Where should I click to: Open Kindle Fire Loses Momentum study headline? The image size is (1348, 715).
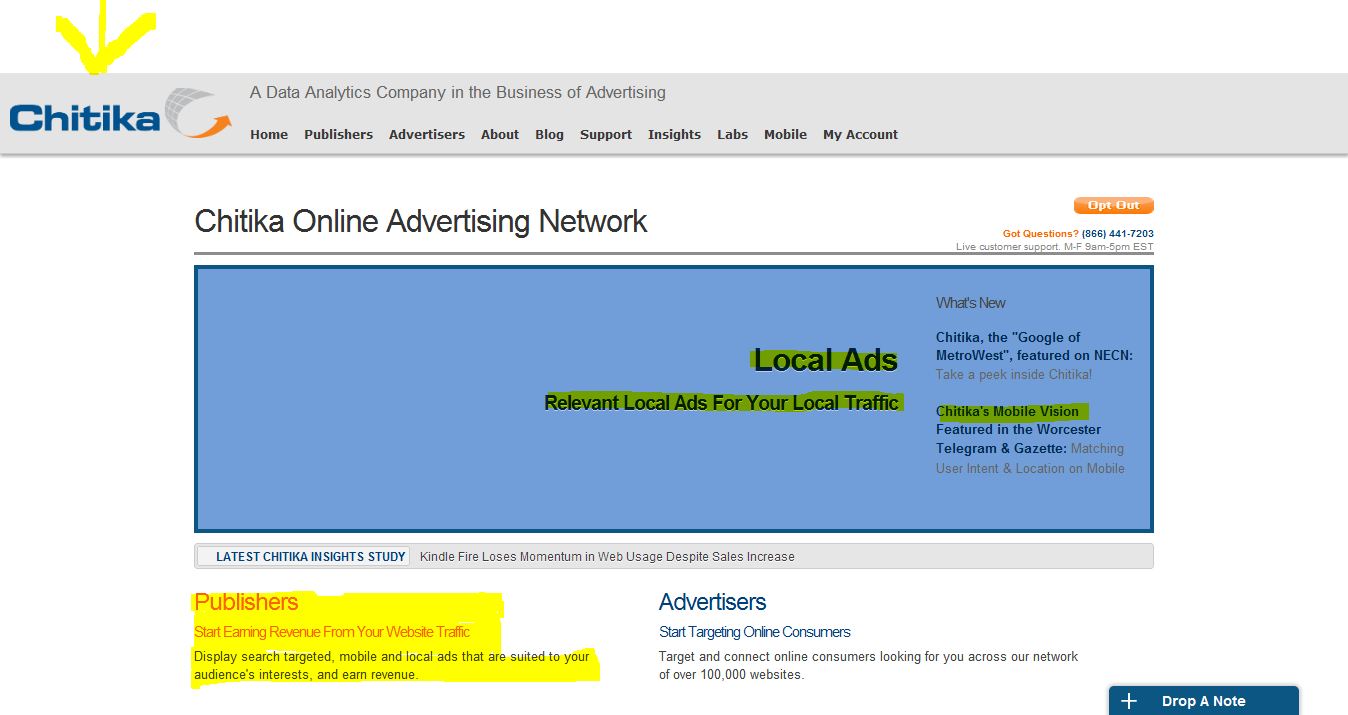pyautogui.click(x=607, y=556)
